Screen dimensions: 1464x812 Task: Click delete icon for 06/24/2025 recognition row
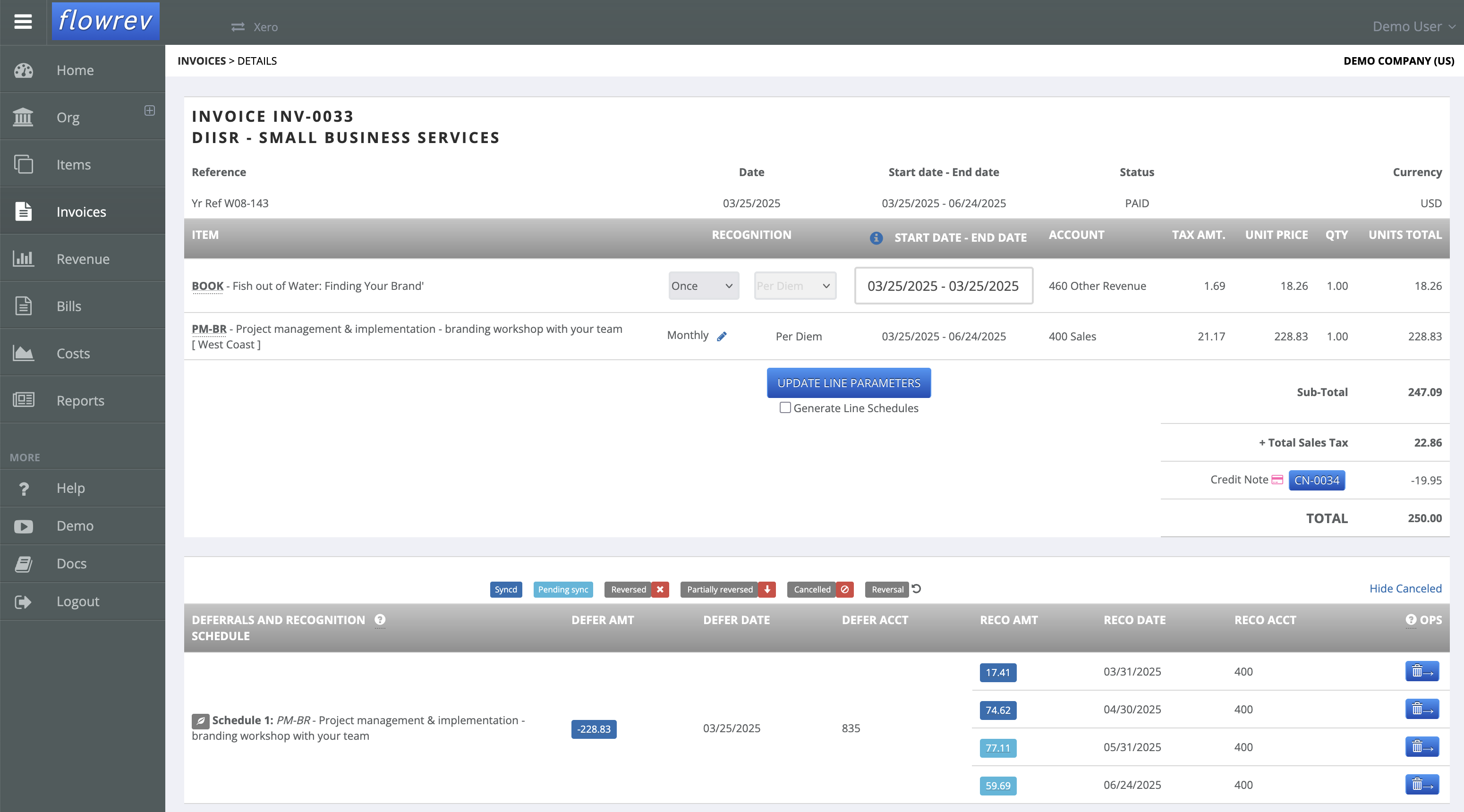click(1421, 785)
